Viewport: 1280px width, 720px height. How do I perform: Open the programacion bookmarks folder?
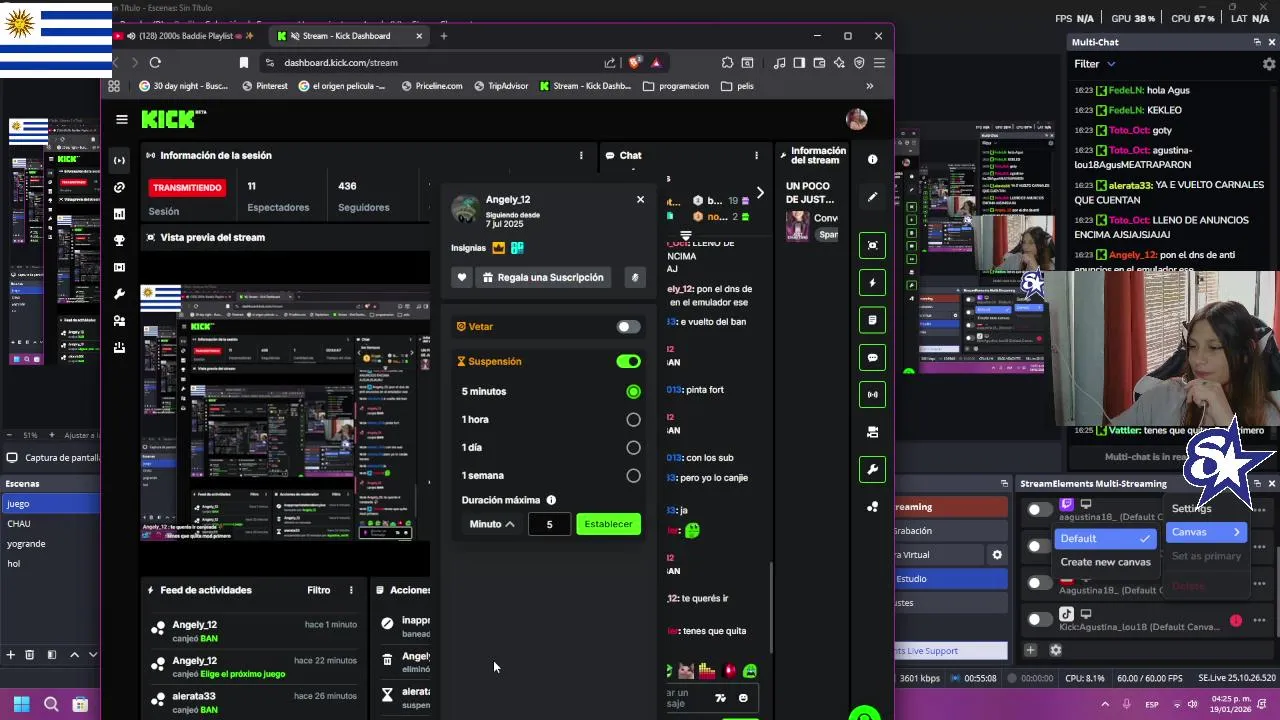(676, 86)
